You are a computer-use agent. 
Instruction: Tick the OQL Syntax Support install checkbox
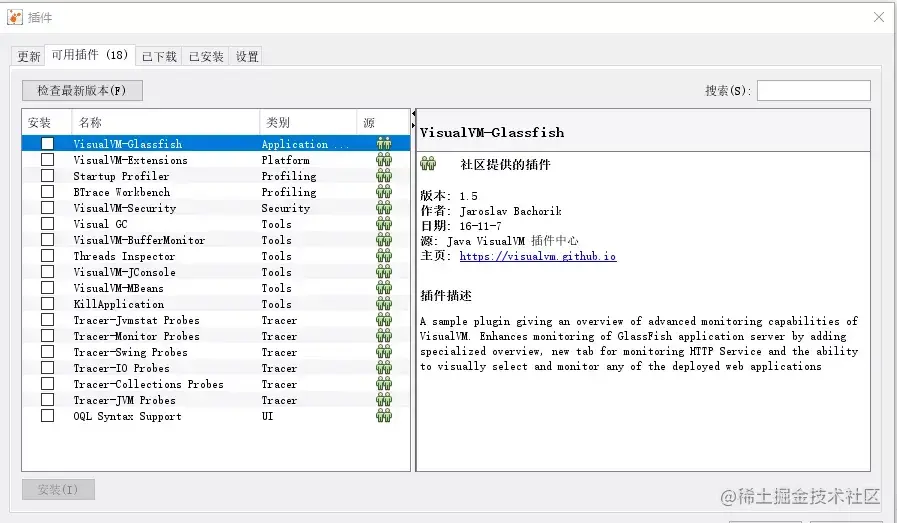[x=47, y=416]
